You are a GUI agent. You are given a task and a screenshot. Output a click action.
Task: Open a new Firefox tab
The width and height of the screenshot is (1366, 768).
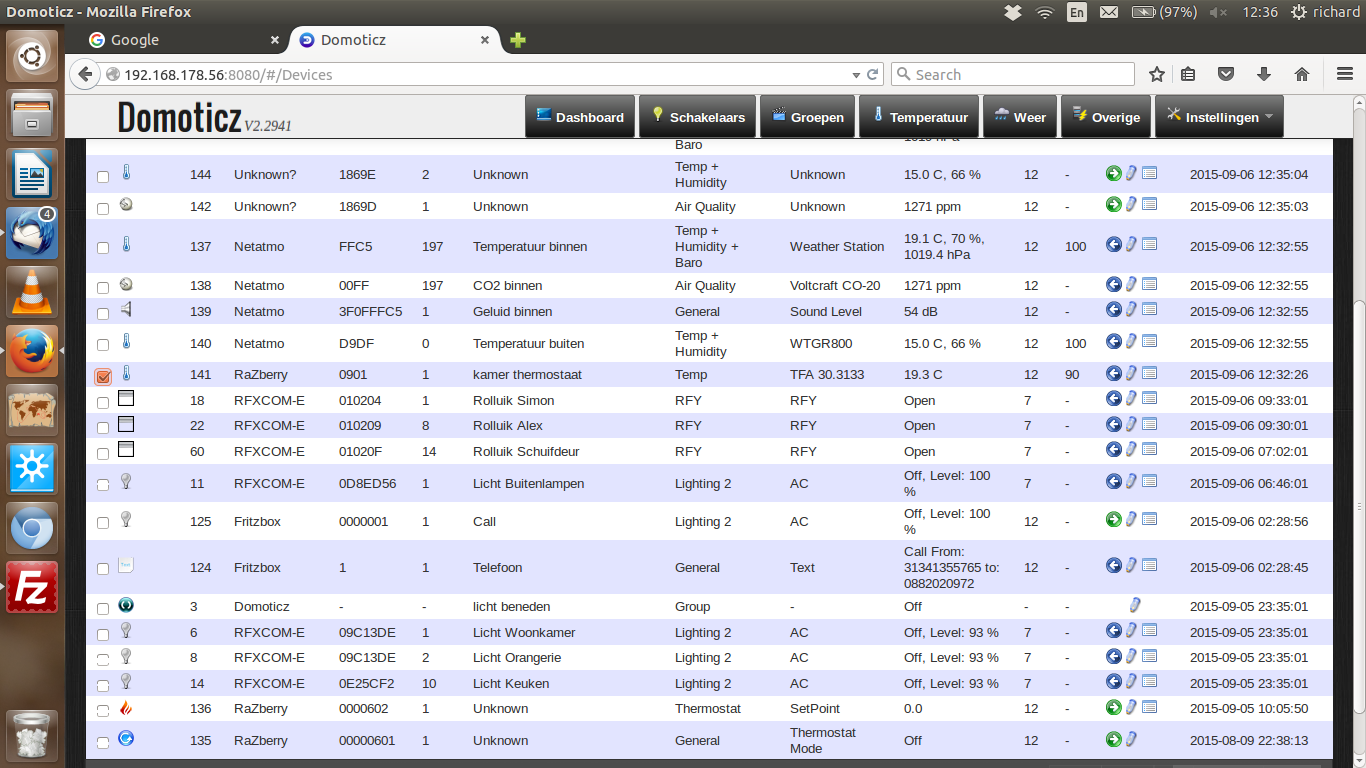pos(517,40)
